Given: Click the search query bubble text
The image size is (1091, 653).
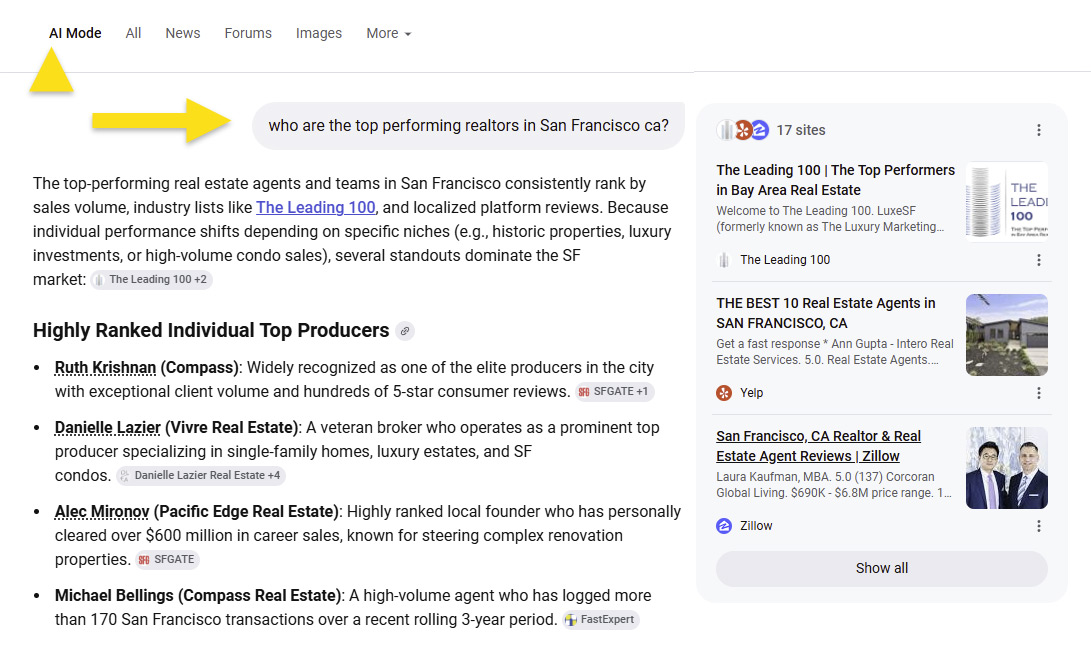Looking at the screenshot, I should point(468,125).
